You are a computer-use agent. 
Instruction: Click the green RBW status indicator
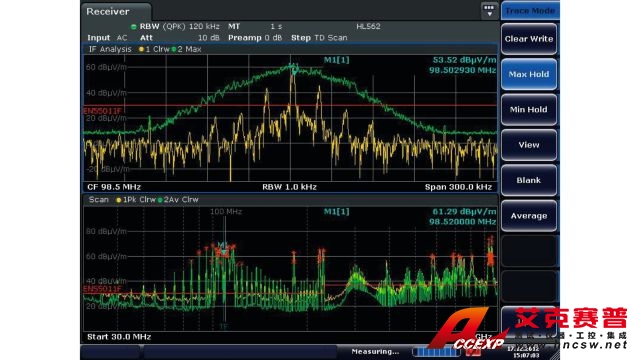tap(133, 27)
